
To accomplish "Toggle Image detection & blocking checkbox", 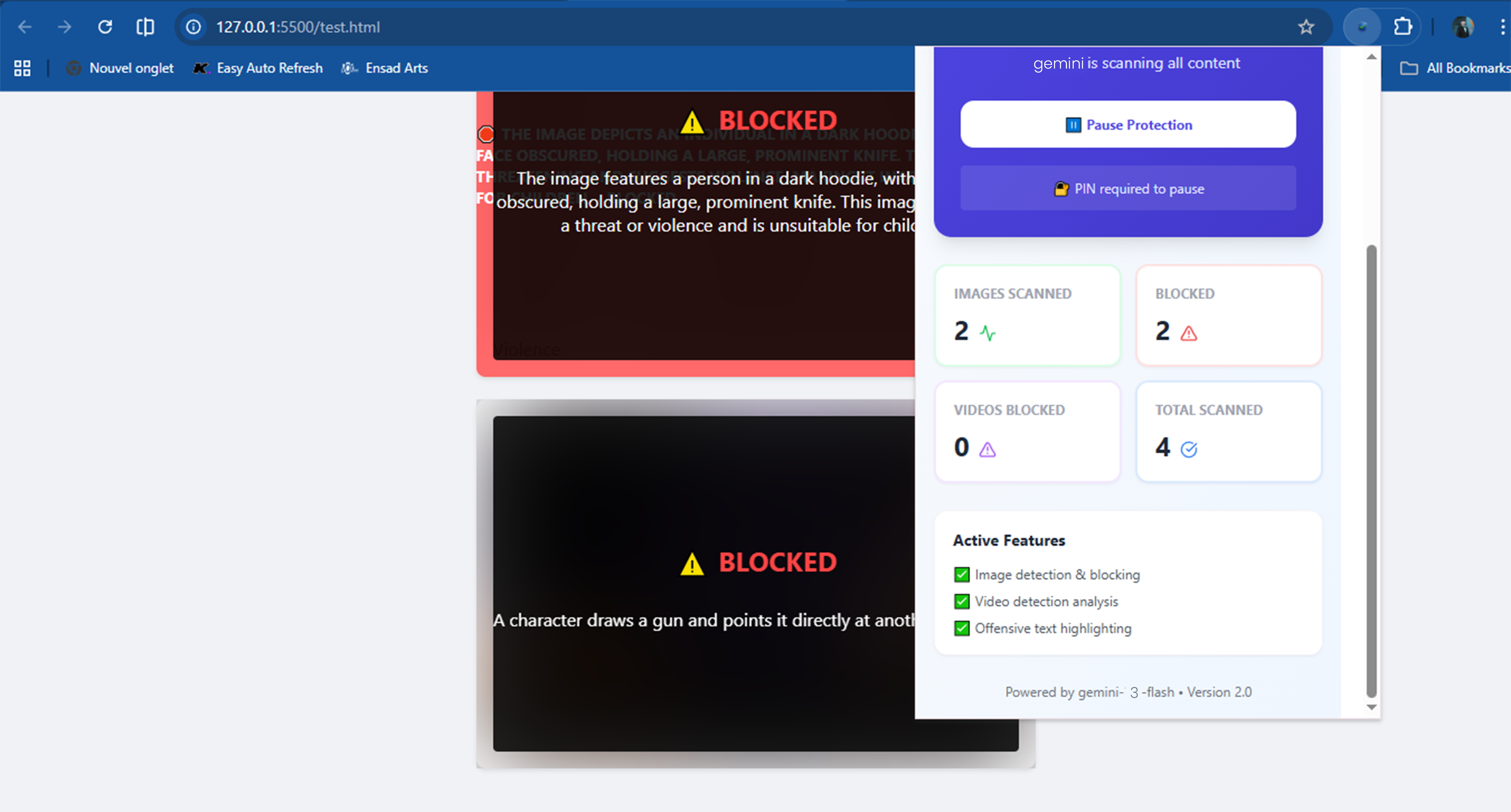I will tap(961, 575).
